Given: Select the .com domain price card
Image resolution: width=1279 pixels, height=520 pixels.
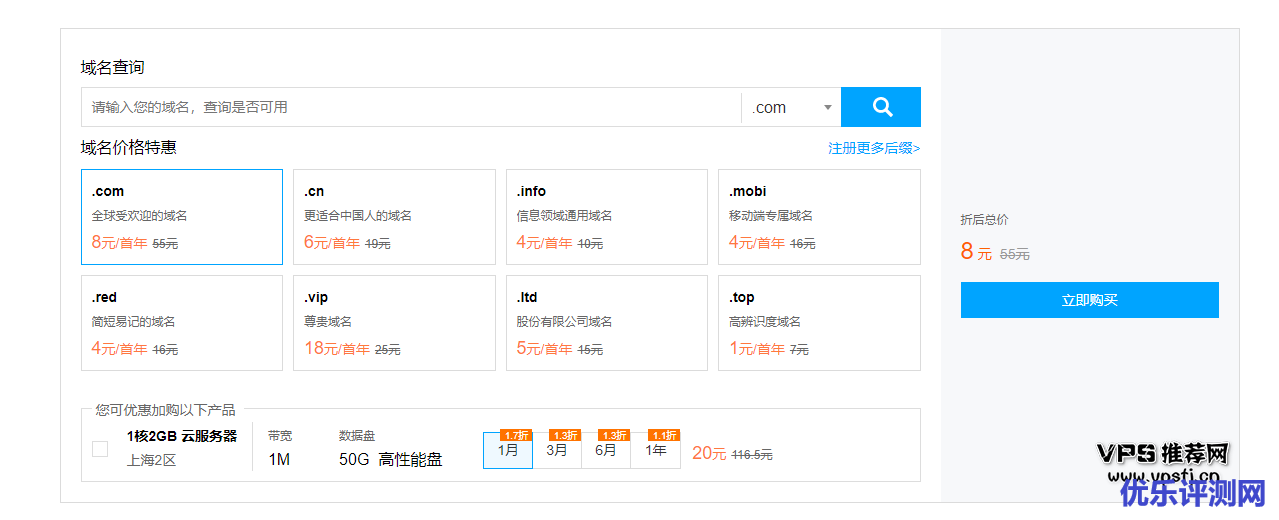Looking at the screenshot, I should pos(182,217).
